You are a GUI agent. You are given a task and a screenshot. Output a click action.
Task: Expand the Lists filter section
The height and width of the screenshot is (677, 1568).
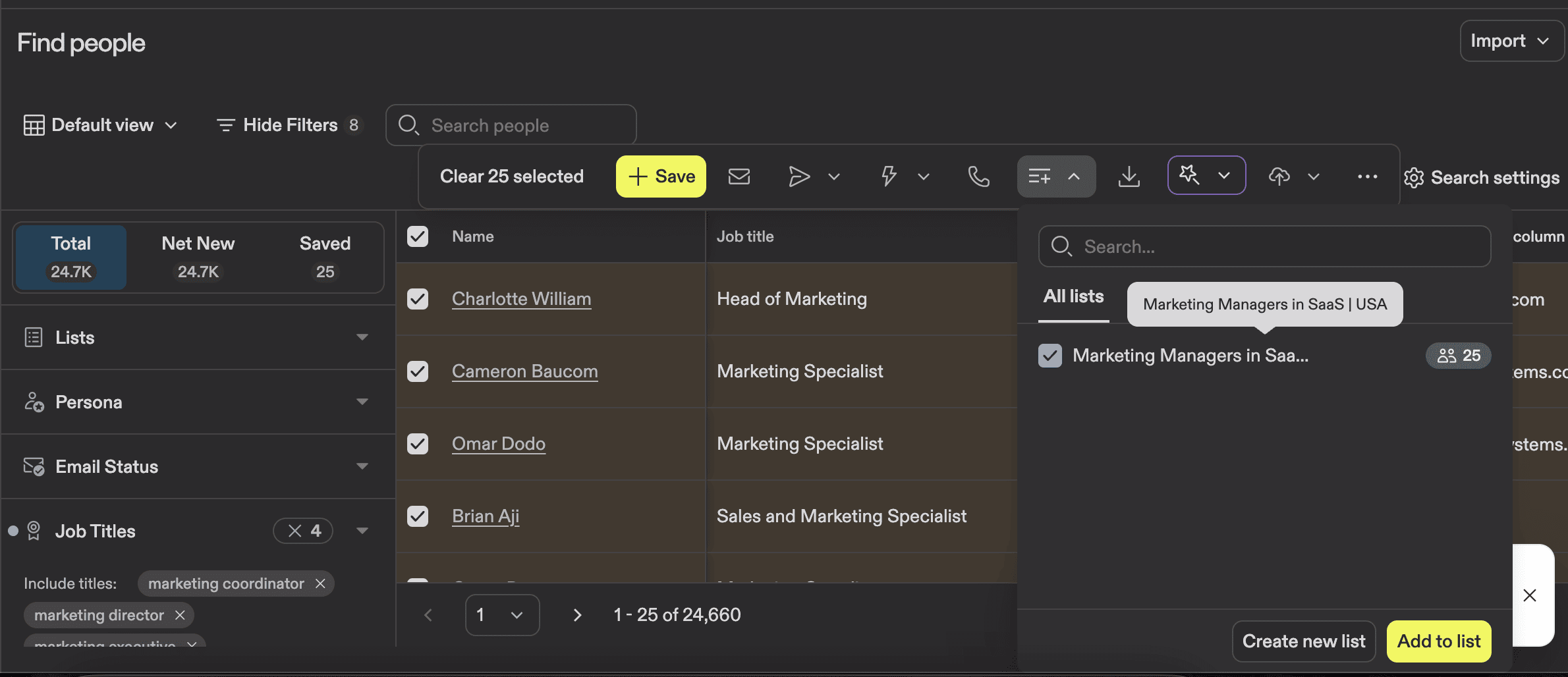click(x=362, y=337)
